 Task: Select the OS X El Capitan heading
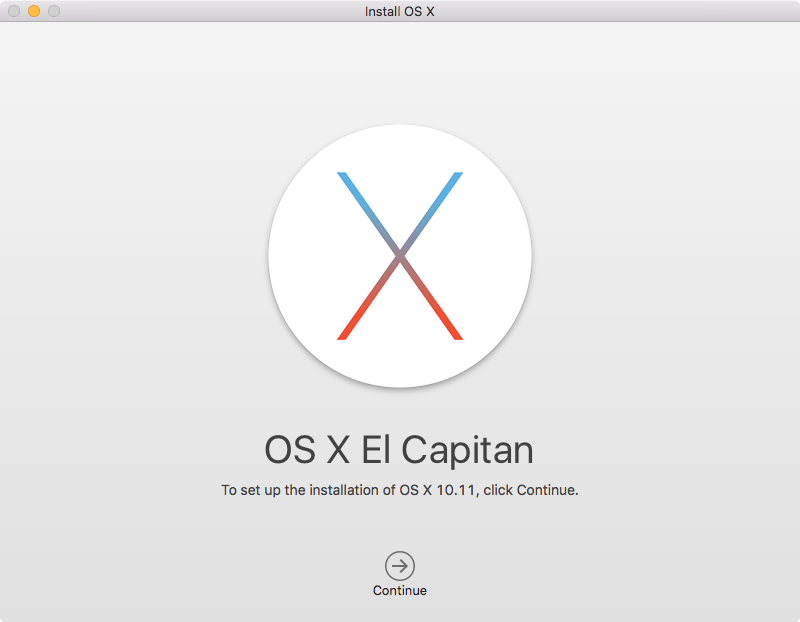[x=400, y=450]
